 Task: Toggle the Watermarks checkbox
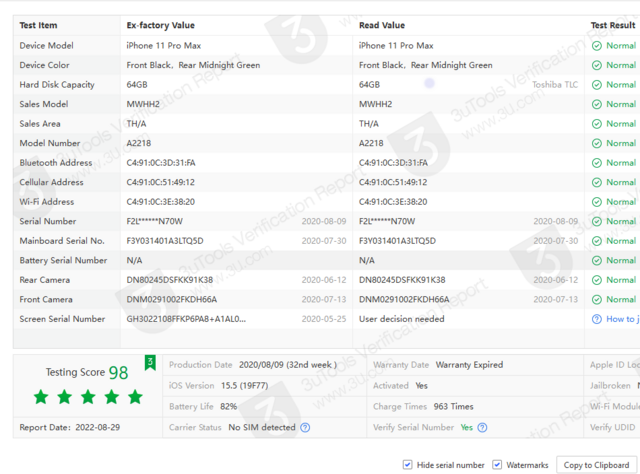click(497, 465)
